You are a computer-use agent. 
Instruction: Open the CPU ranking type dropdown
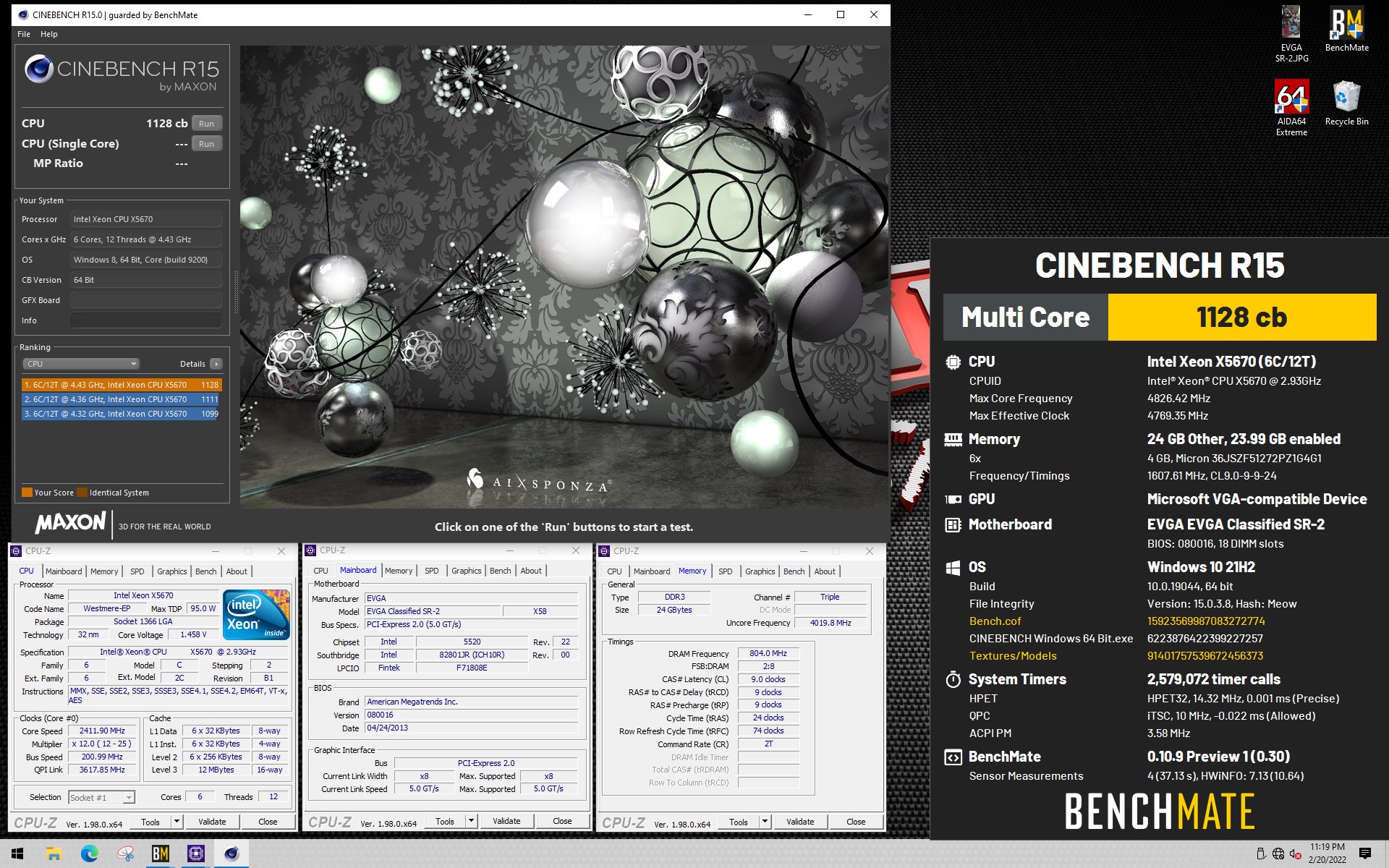click(80, 364)
